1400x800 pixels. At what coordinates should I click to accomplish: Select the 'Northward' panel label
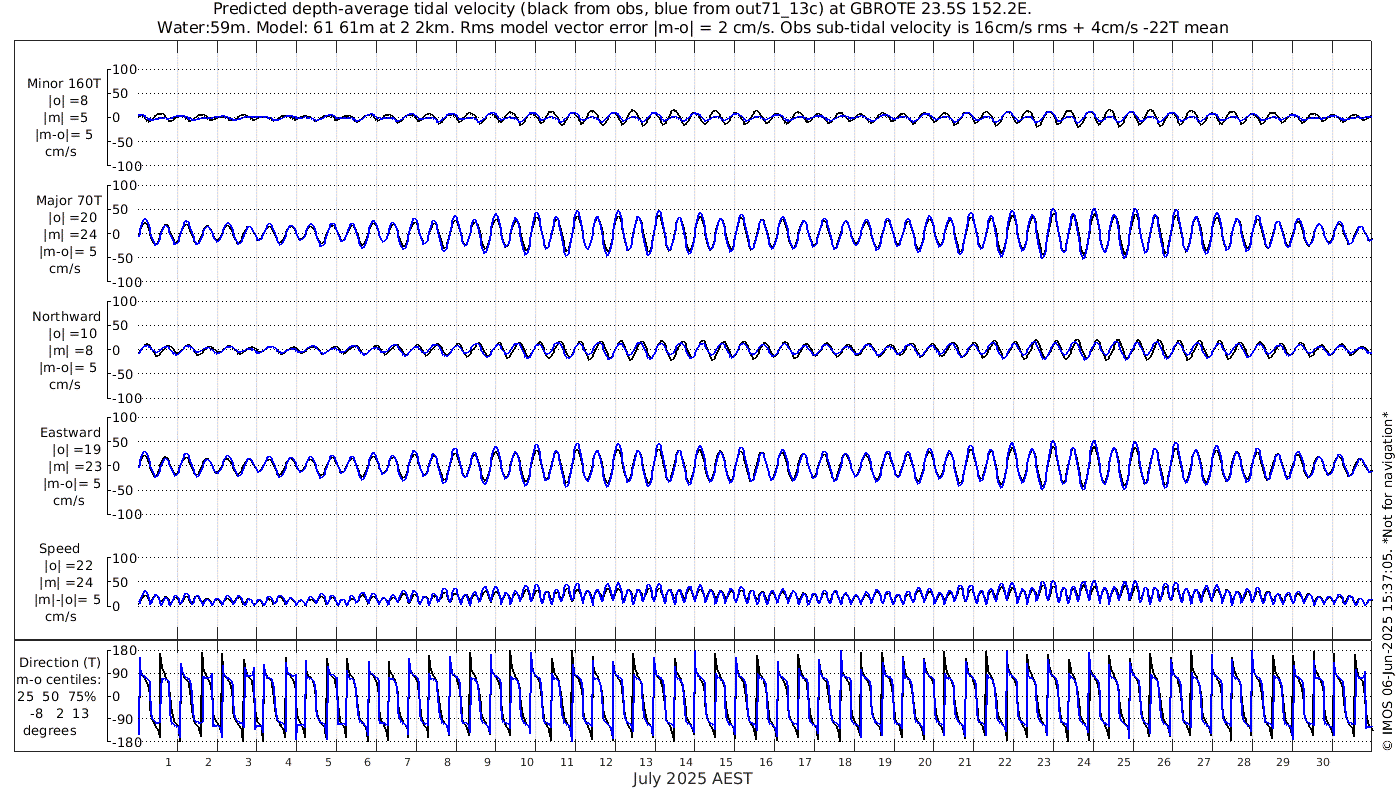point(66,317)
